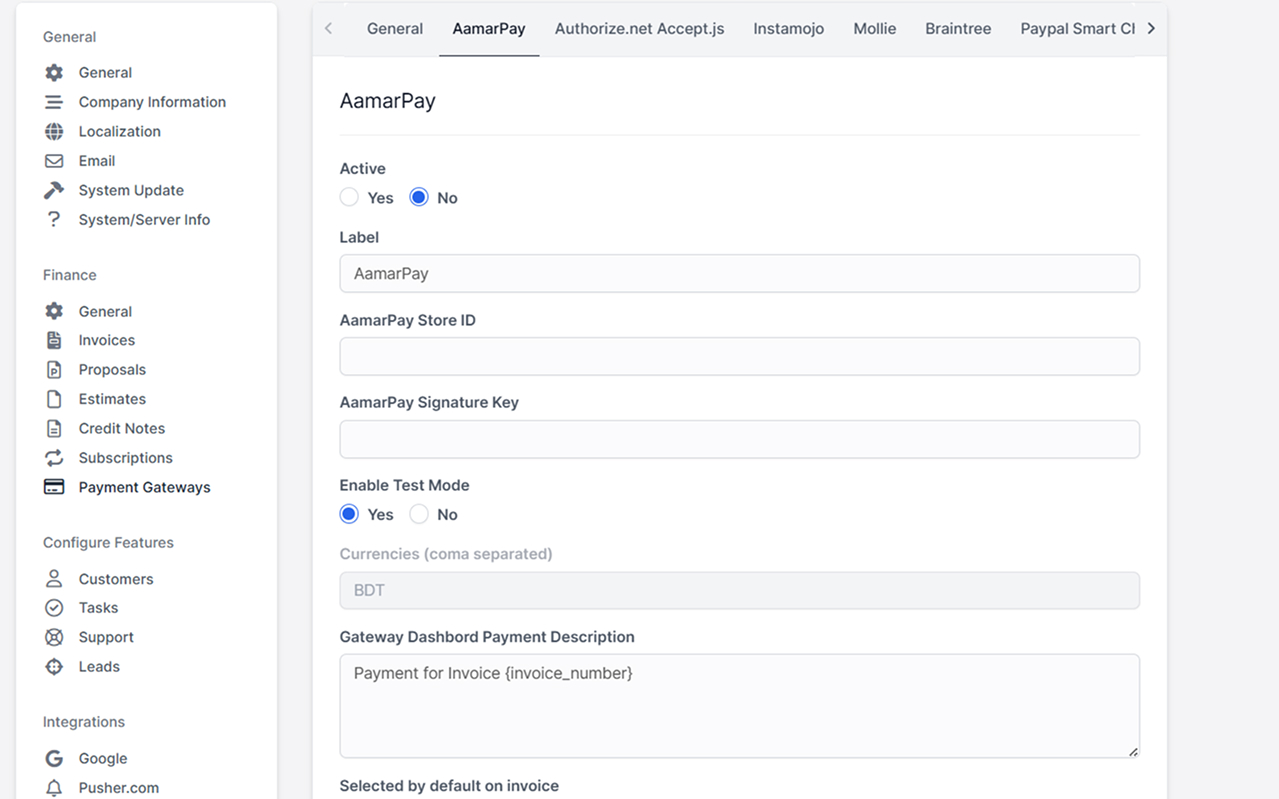1279x799 pixels.
Task: Select the Email envelope icon in sidebar
Action: tap(53, 160)
